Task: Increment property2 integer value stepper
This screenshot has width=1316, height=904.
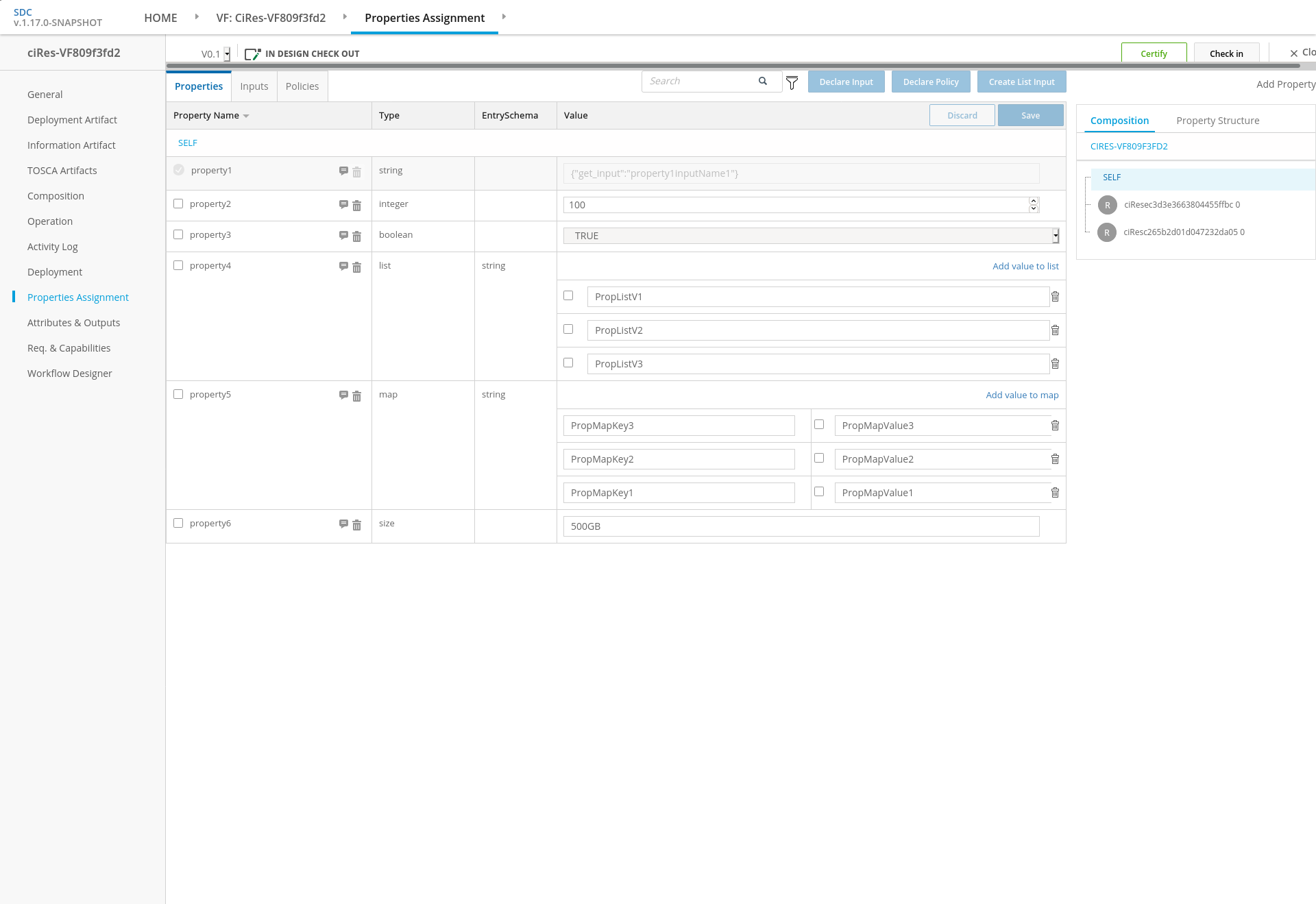Action: 1034,201
